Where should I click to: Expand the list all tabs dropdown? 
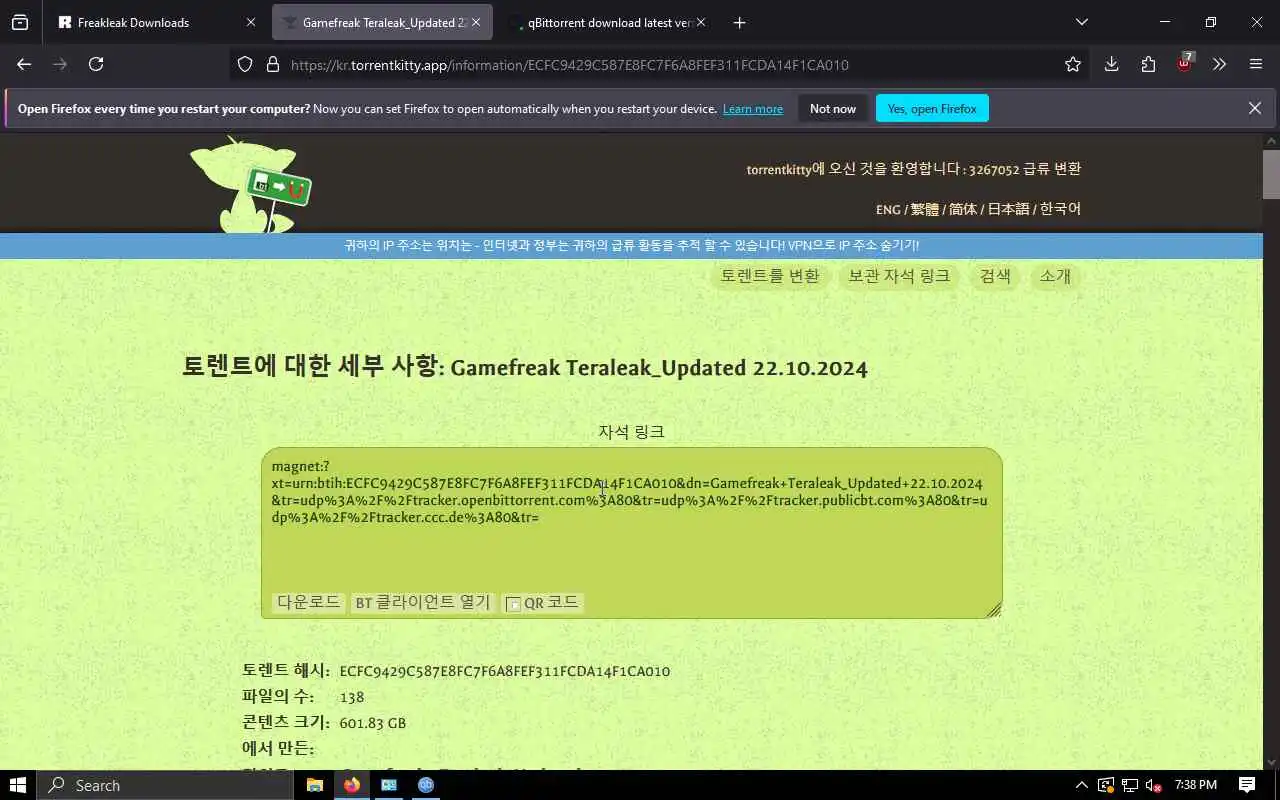1081,22
